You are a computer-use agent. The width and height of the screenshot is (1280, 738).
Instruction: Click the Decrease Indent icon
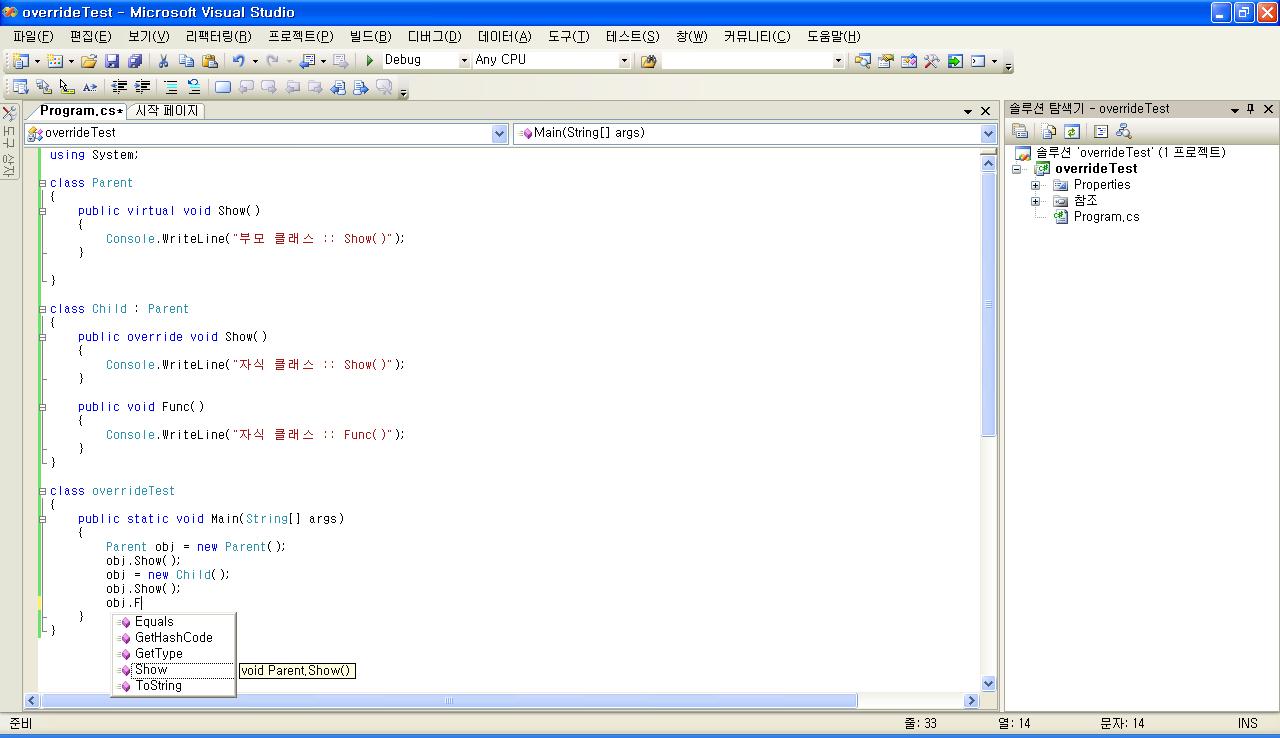pyautogui.click(x=119, y=87)
